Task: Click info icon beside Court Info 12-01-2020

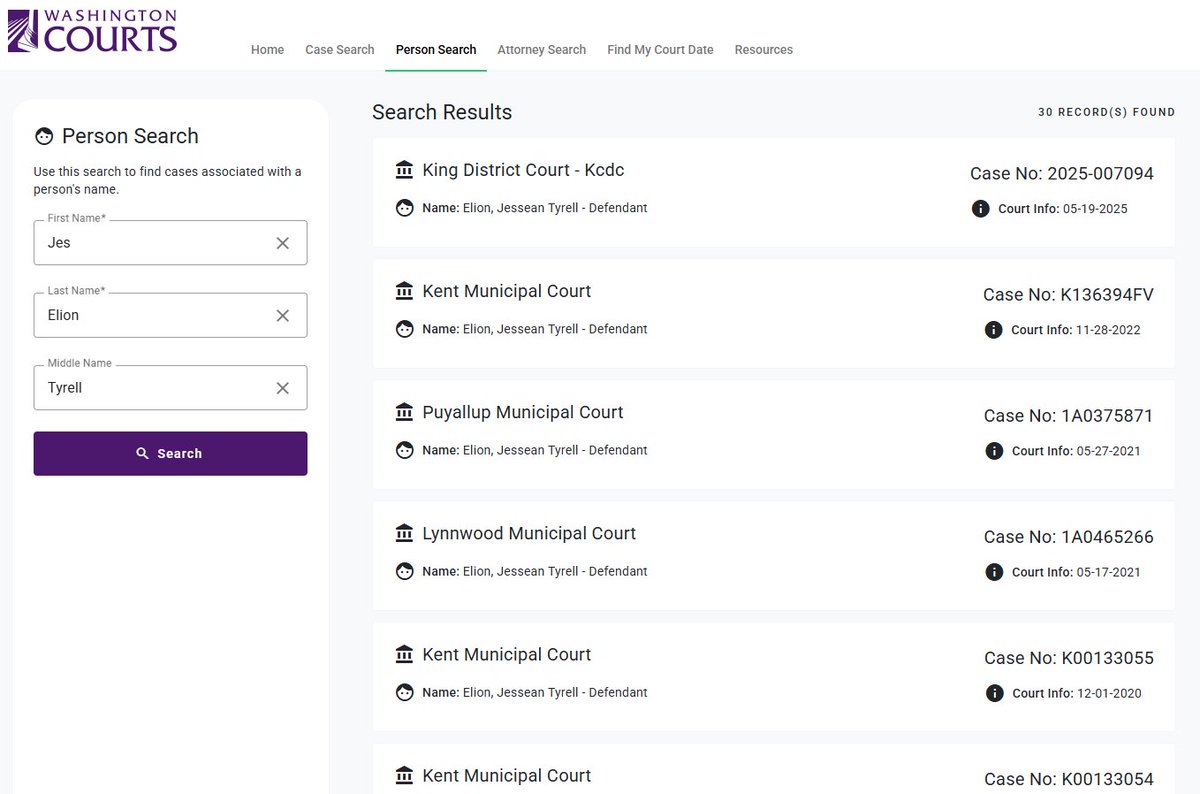Action: coord(994,693)
